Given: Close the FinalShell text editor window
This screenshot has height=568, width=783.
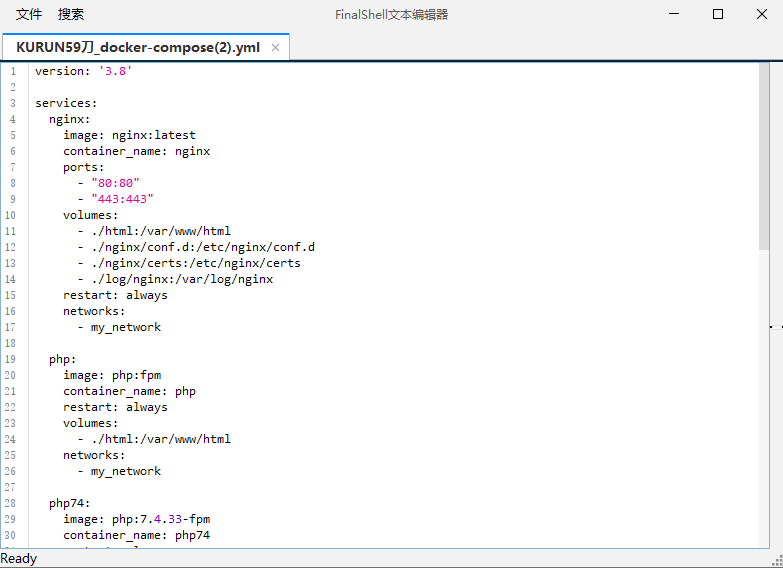Looking at the screenshot, I should [x=761, y=14].
